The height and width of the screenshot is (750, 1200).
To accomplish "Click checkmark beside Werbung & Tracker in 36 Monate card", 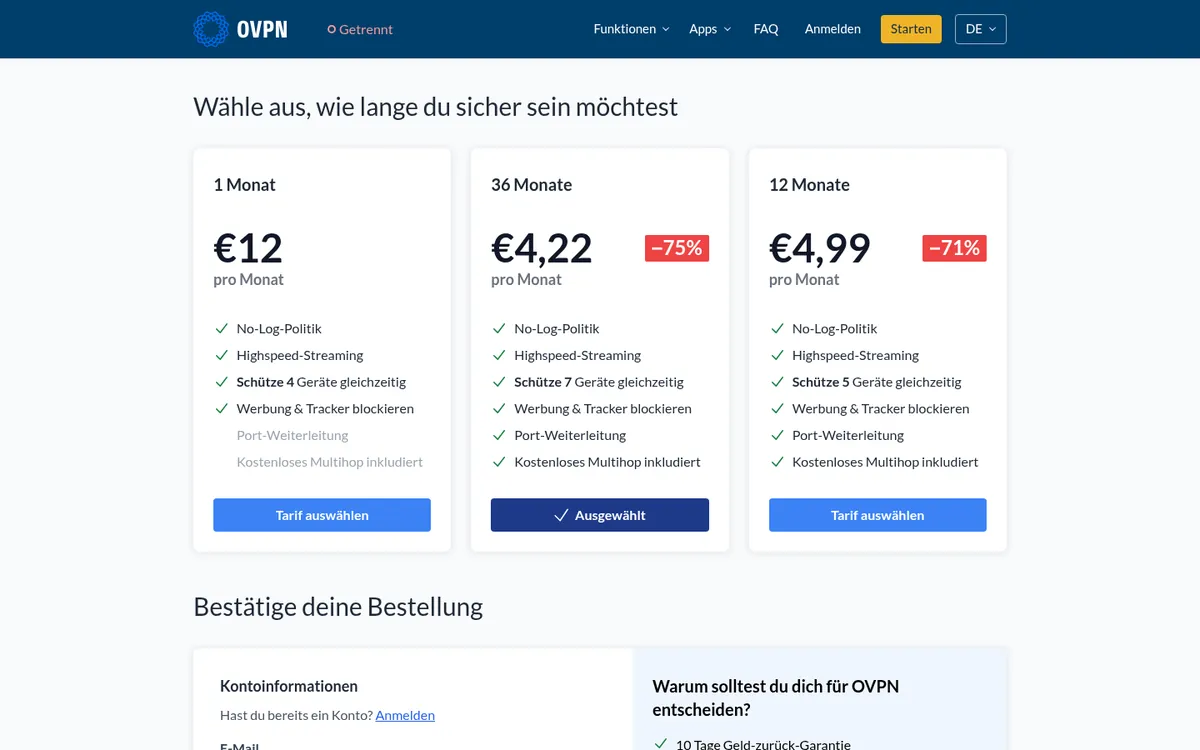I will (x=499, y=408).
